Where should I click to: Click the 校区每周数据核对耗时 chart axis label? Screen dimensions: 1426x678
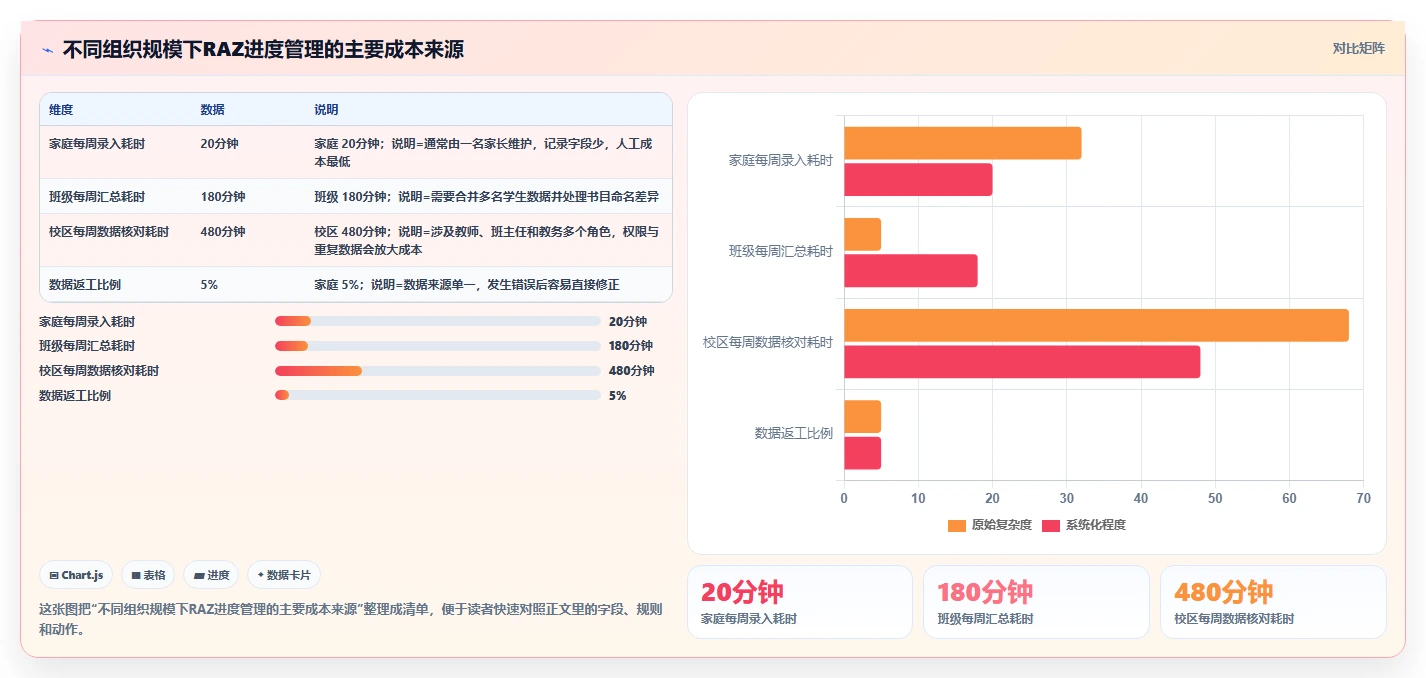767,342
